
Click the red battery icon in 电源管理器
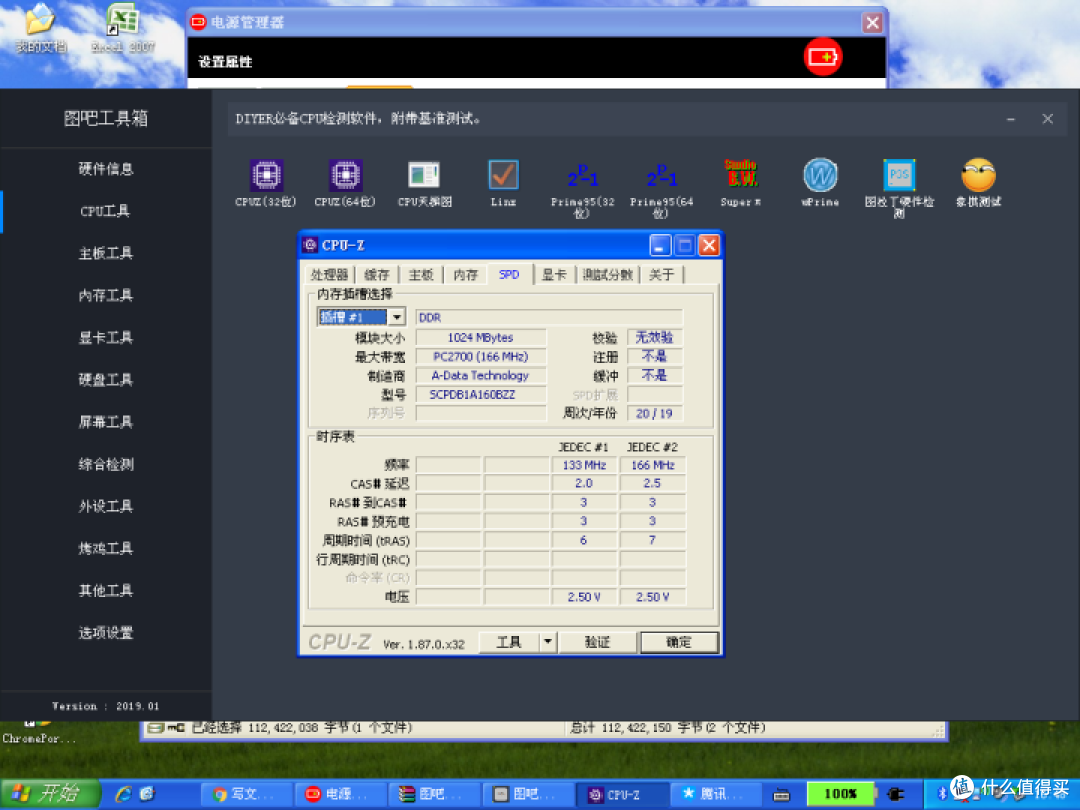pyautogui.click(x=823, y=56)
